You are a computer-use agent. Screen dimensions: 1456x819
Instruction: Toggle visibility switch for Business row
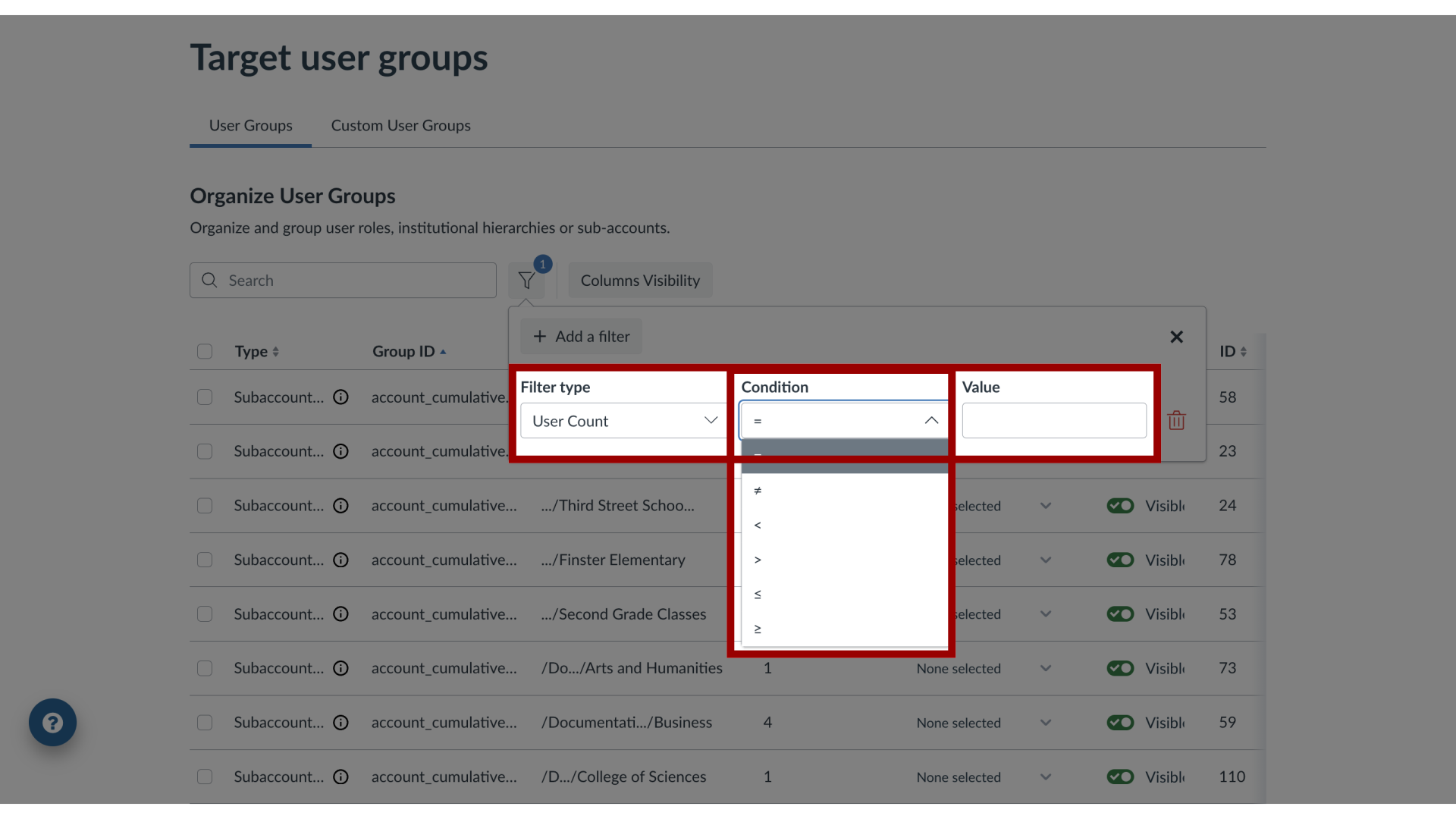1120,722
